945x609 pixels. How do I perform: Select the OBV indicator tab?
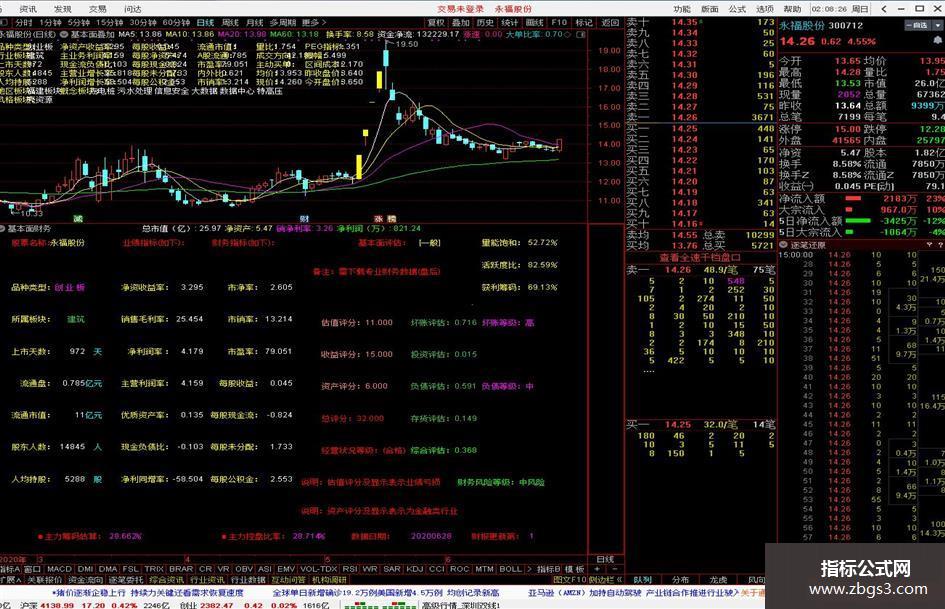point(244,569)
